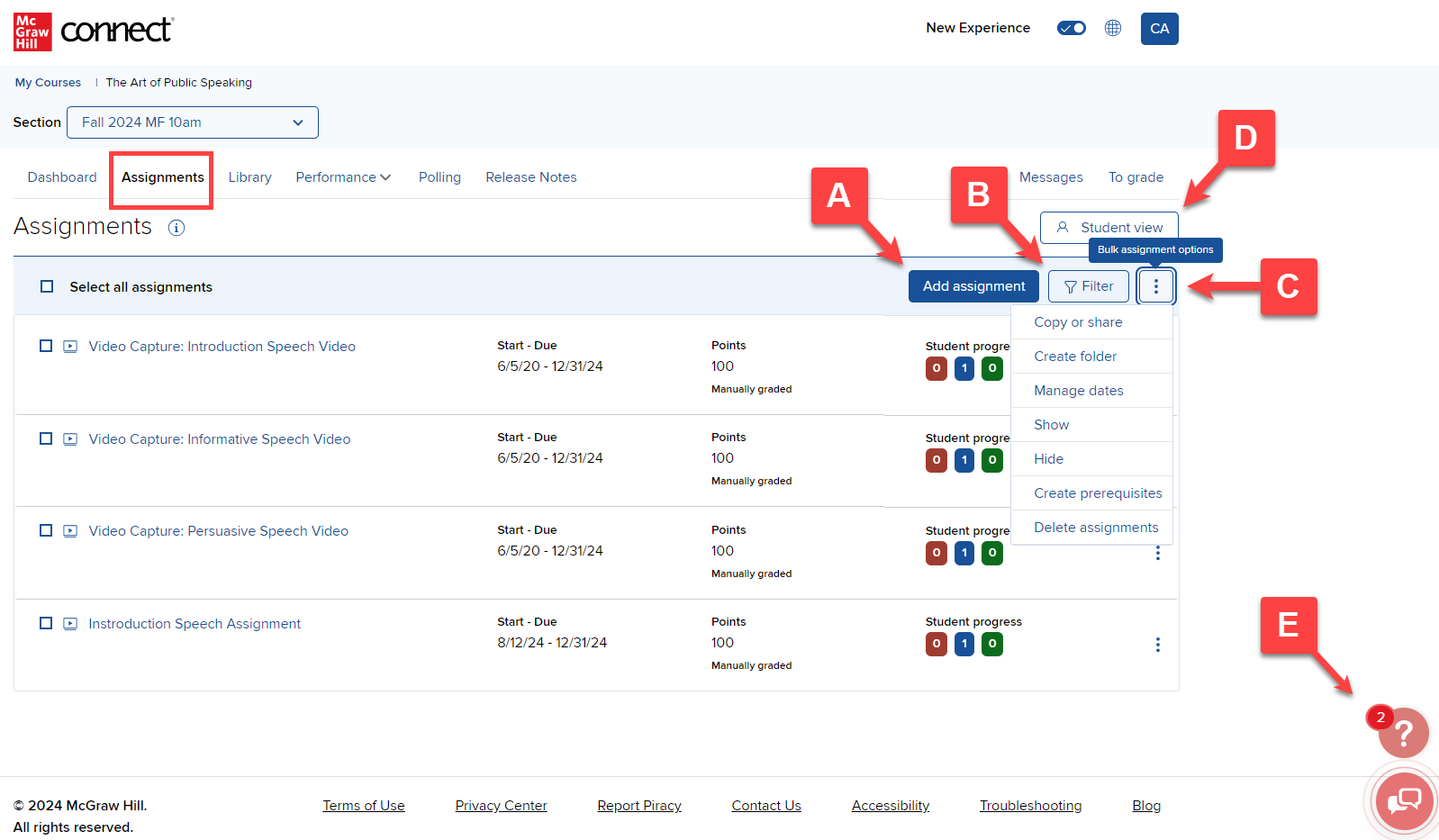This screenshot has height=840, width=1439.
Task: Click the McGraw Hill Connect logo
Action: click(x=94, y=32)
